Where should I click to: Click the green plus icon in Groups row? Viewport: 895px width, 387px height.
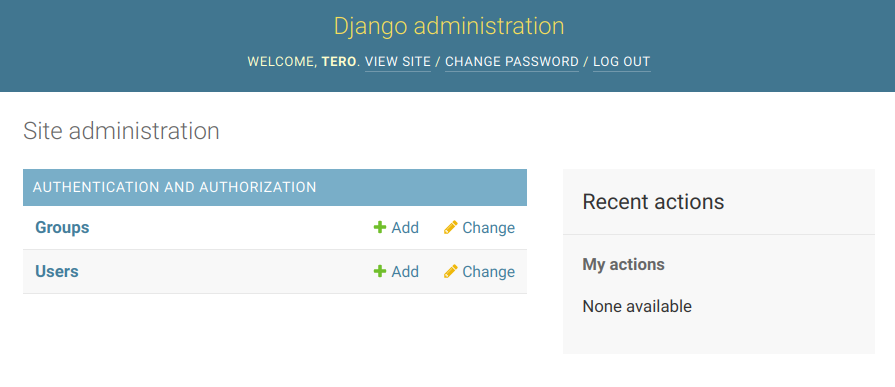pyautogui.click(x=380, y=228)
